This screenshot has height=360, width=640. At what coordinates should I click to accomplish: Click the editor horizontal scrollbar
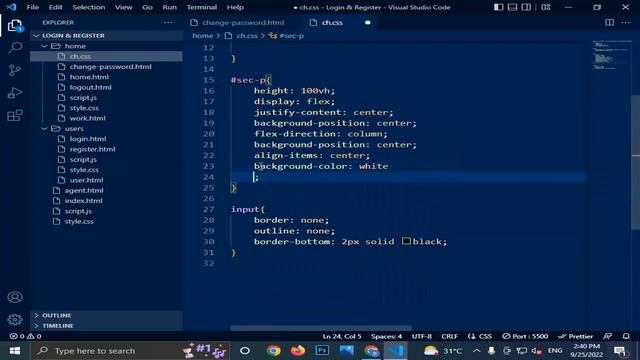click(321, 328)
